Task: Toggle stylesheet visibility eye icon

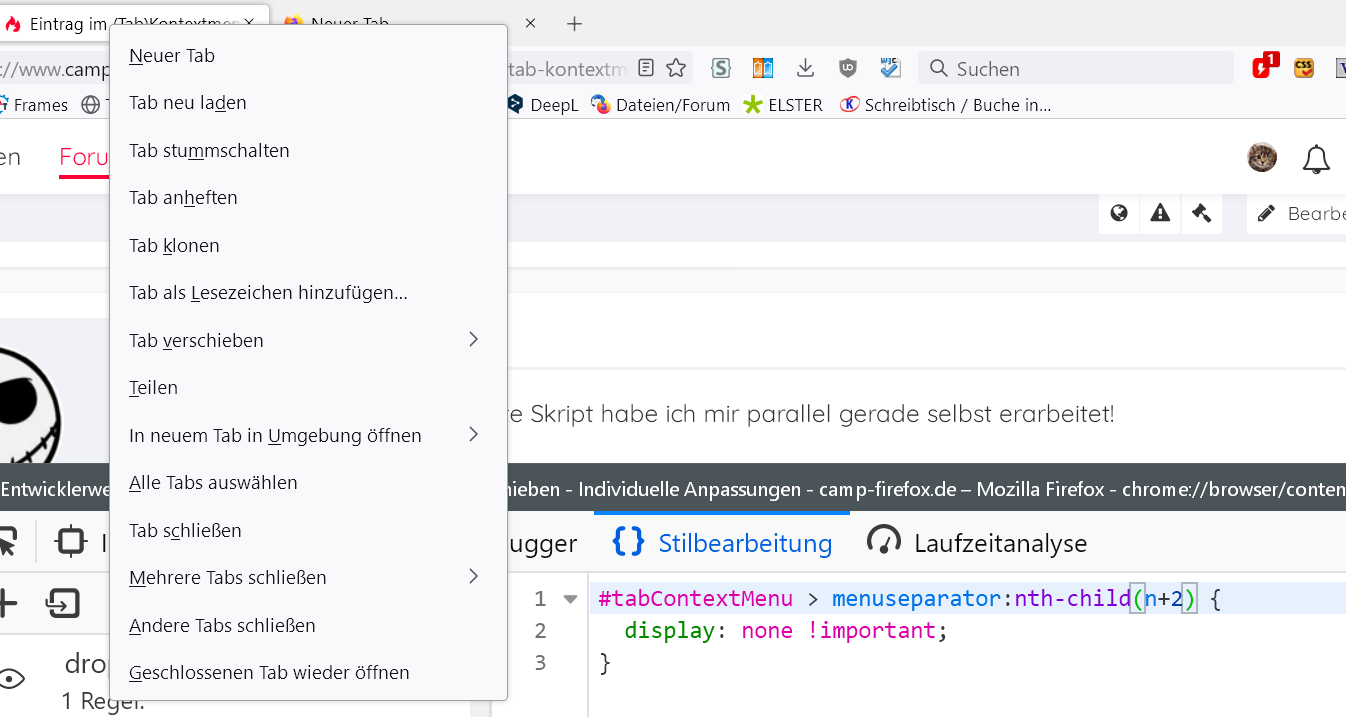Action: [11, 678]
